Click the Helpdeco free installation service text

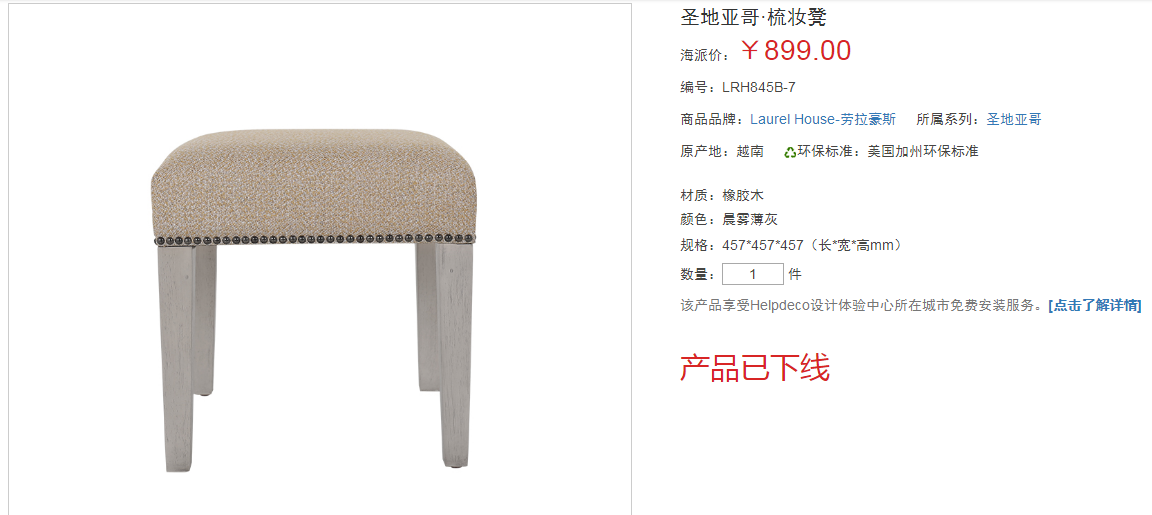(863, 306)
